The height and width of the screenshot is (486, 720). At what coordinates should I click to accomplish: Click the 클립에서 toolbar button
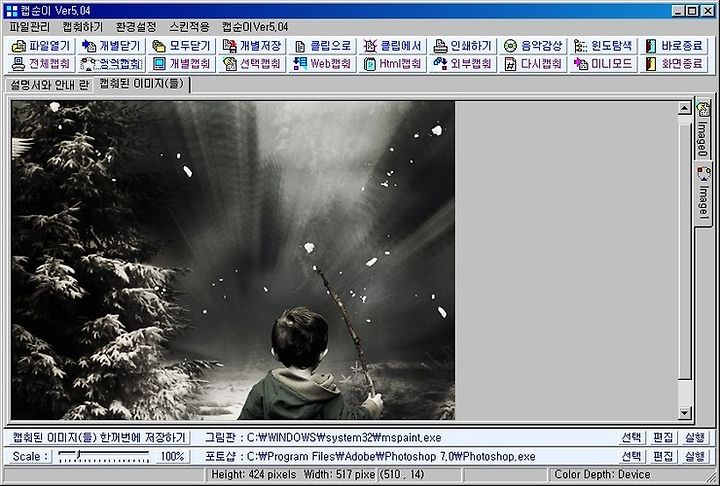392,46
